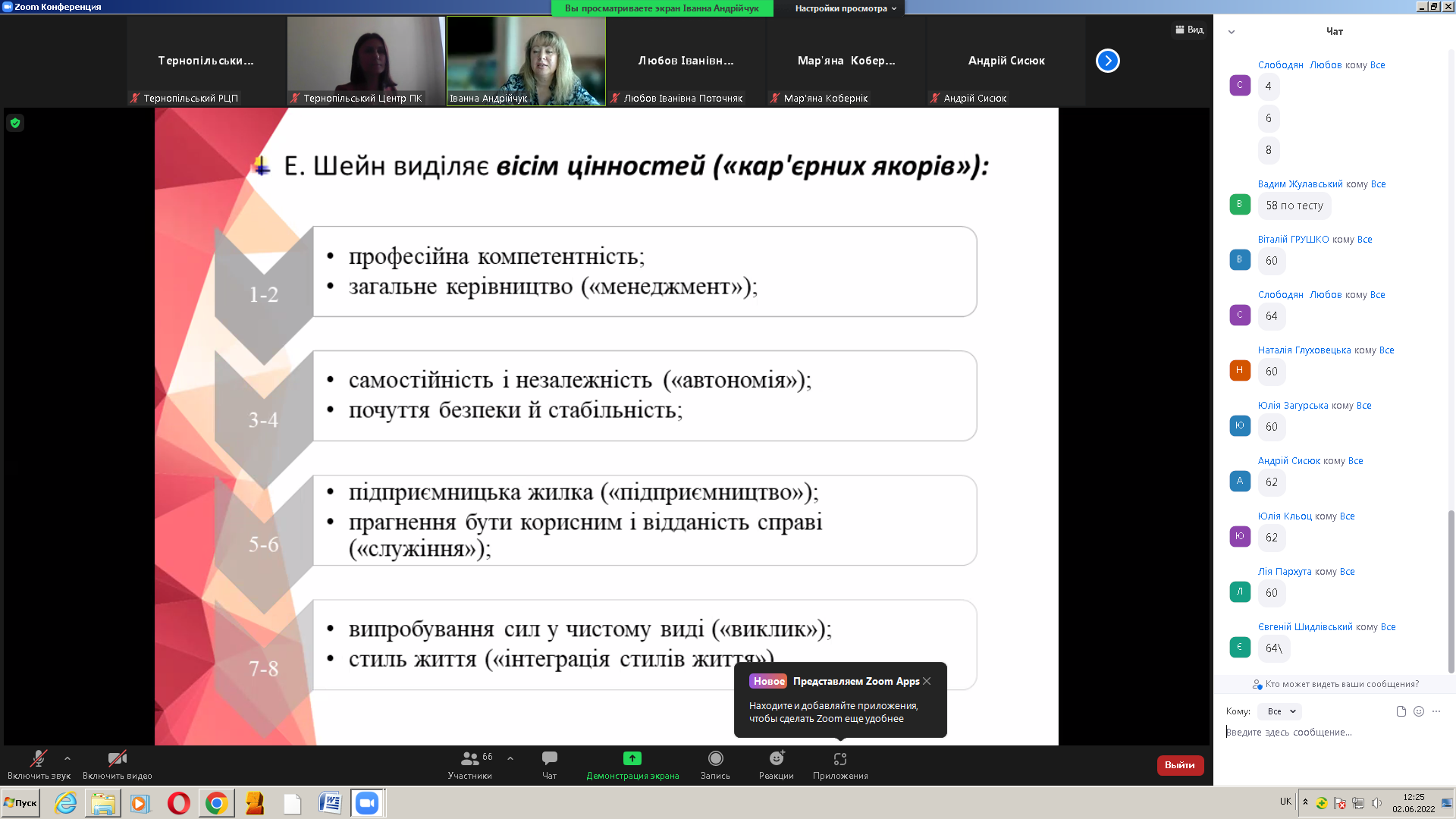Toggle the Чат chat panel
Screen dimensions: 1456x819
pyautogui.click(x=549, y=764)
